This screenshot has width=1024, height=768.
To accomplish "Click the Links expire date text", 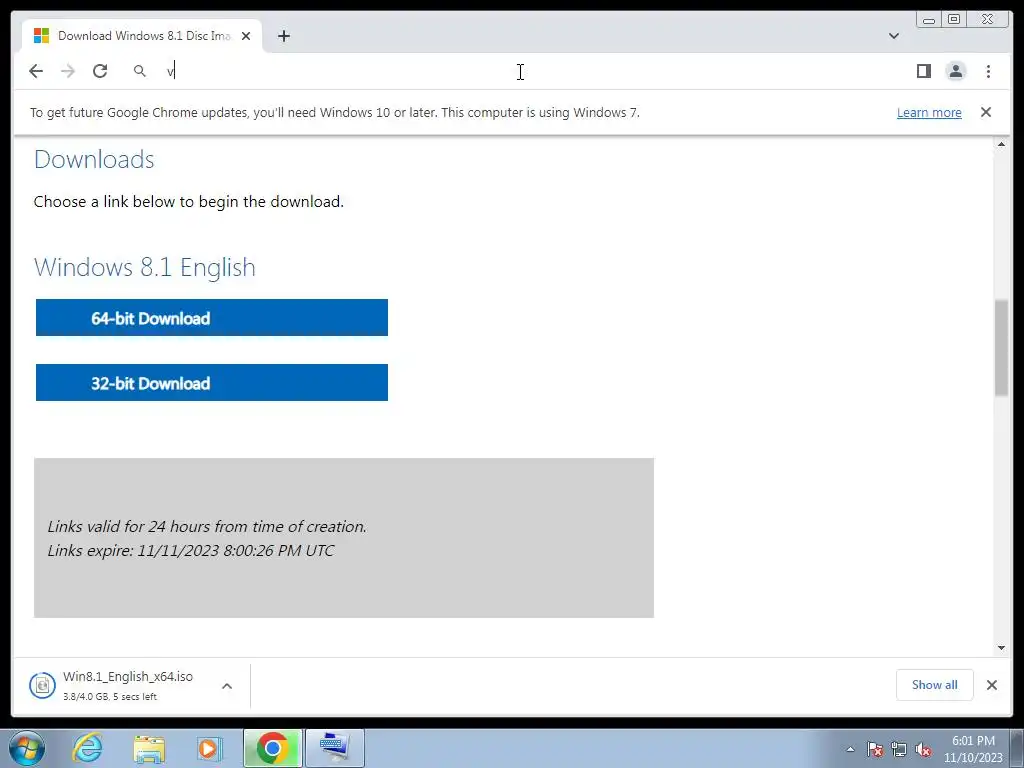I will tap(191, 551).
